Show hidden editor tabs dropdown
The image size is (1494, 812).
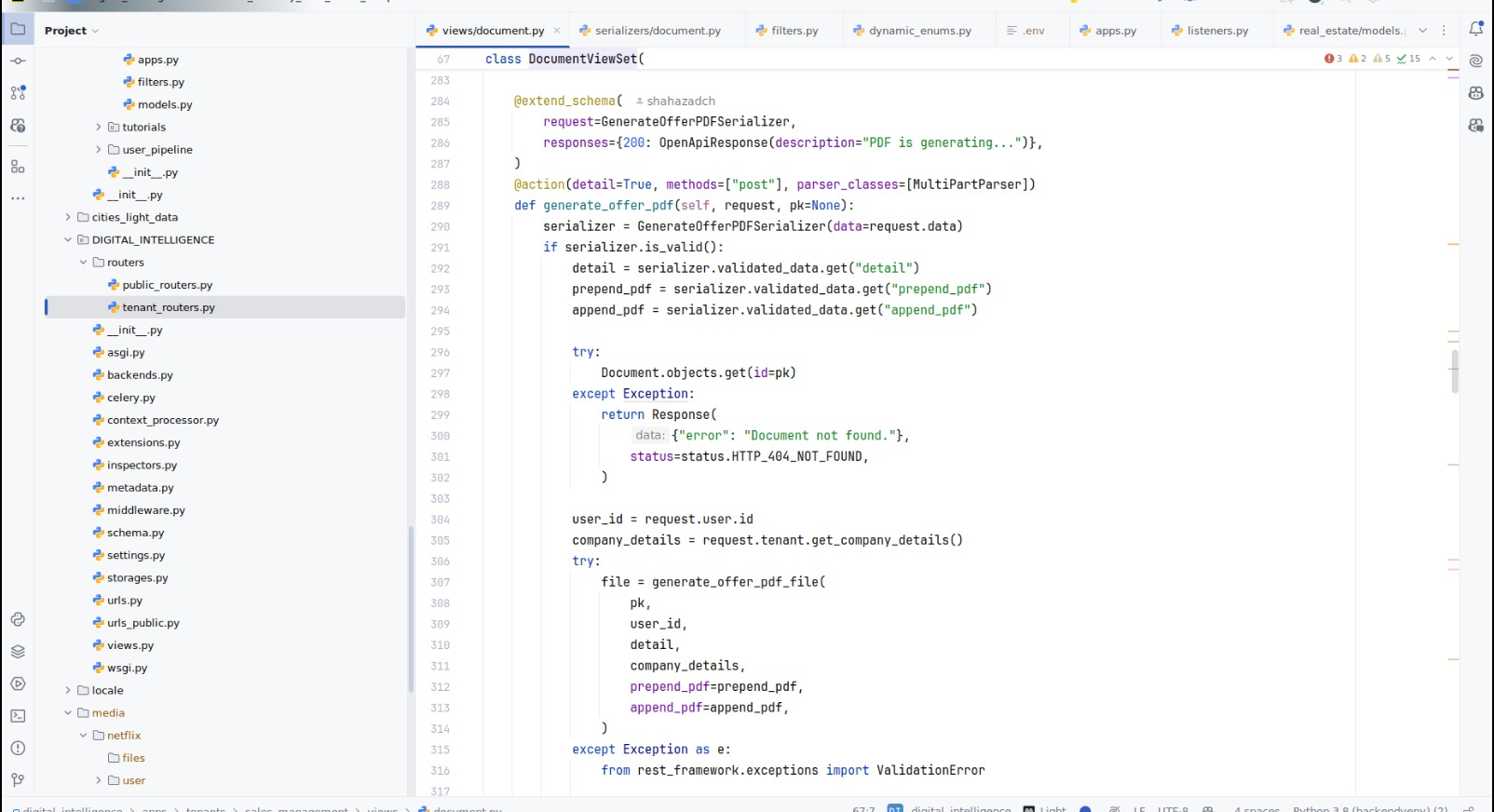click(1422, 31)
